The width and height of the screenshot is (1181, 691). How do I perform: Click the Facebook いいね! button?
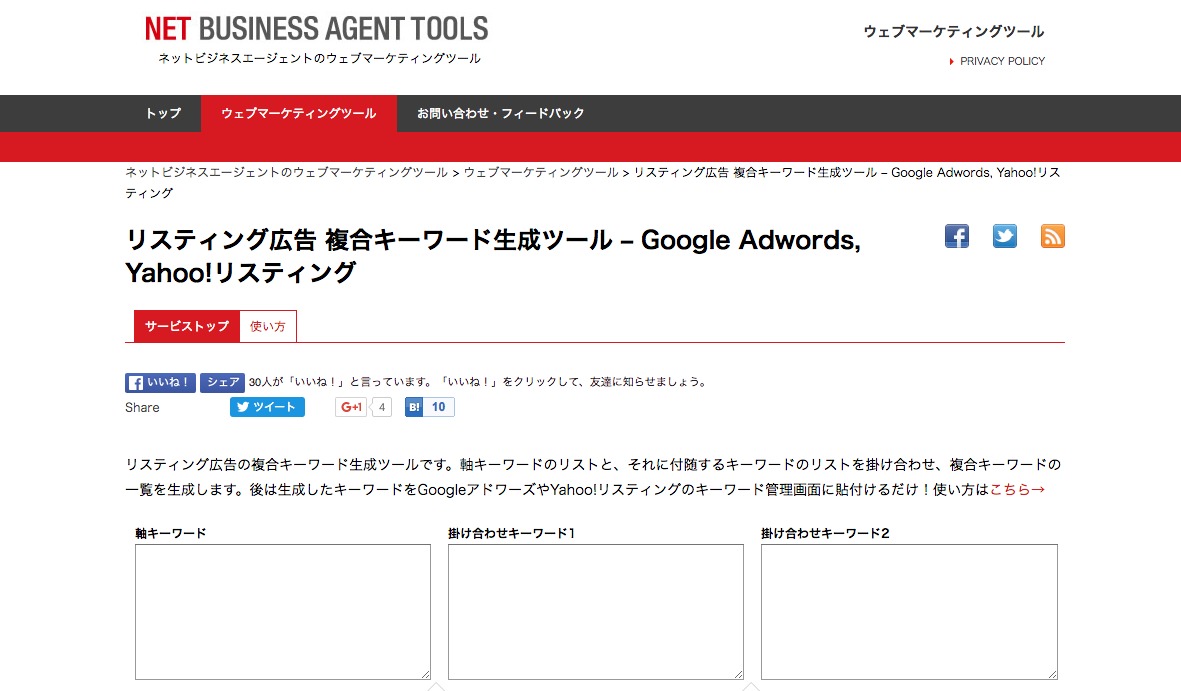[x=160, y=382]
